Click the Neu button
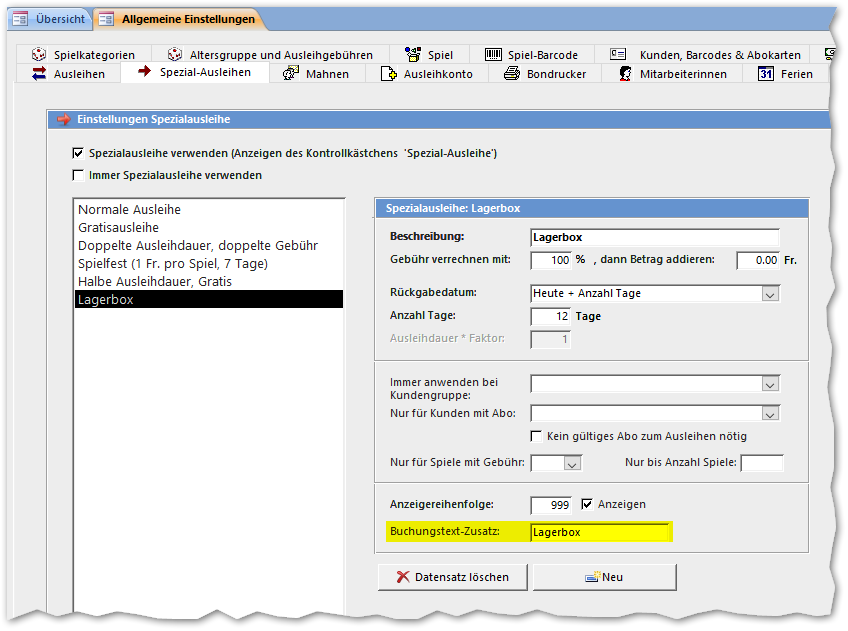This screenshot has height=631, width=848. coord(605,577)
